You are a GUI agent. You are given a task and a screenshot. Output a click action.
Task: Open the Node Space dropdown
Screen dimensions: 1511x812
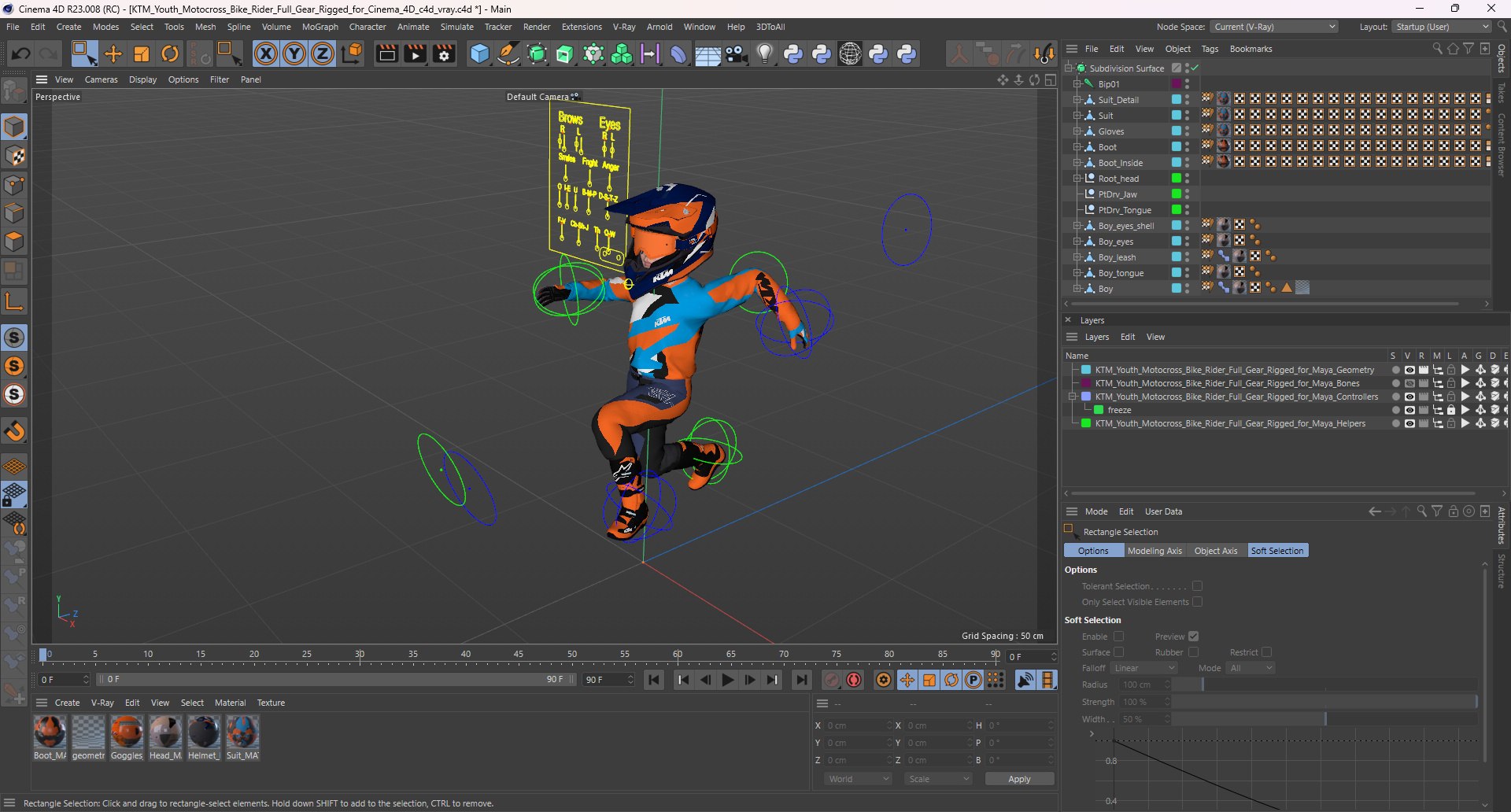(1274, 27)
